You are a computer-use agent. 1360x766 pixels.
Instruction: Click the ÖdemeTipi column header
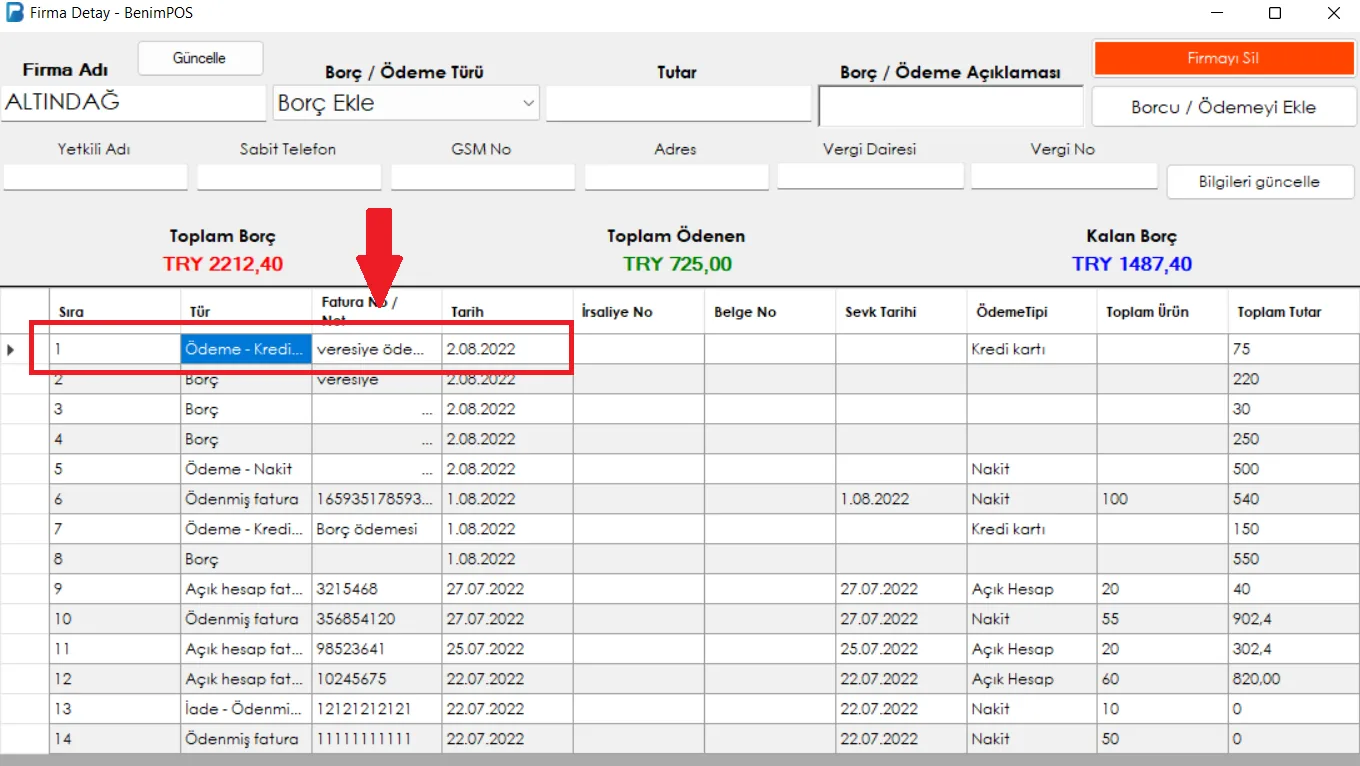click(1032, 312)
